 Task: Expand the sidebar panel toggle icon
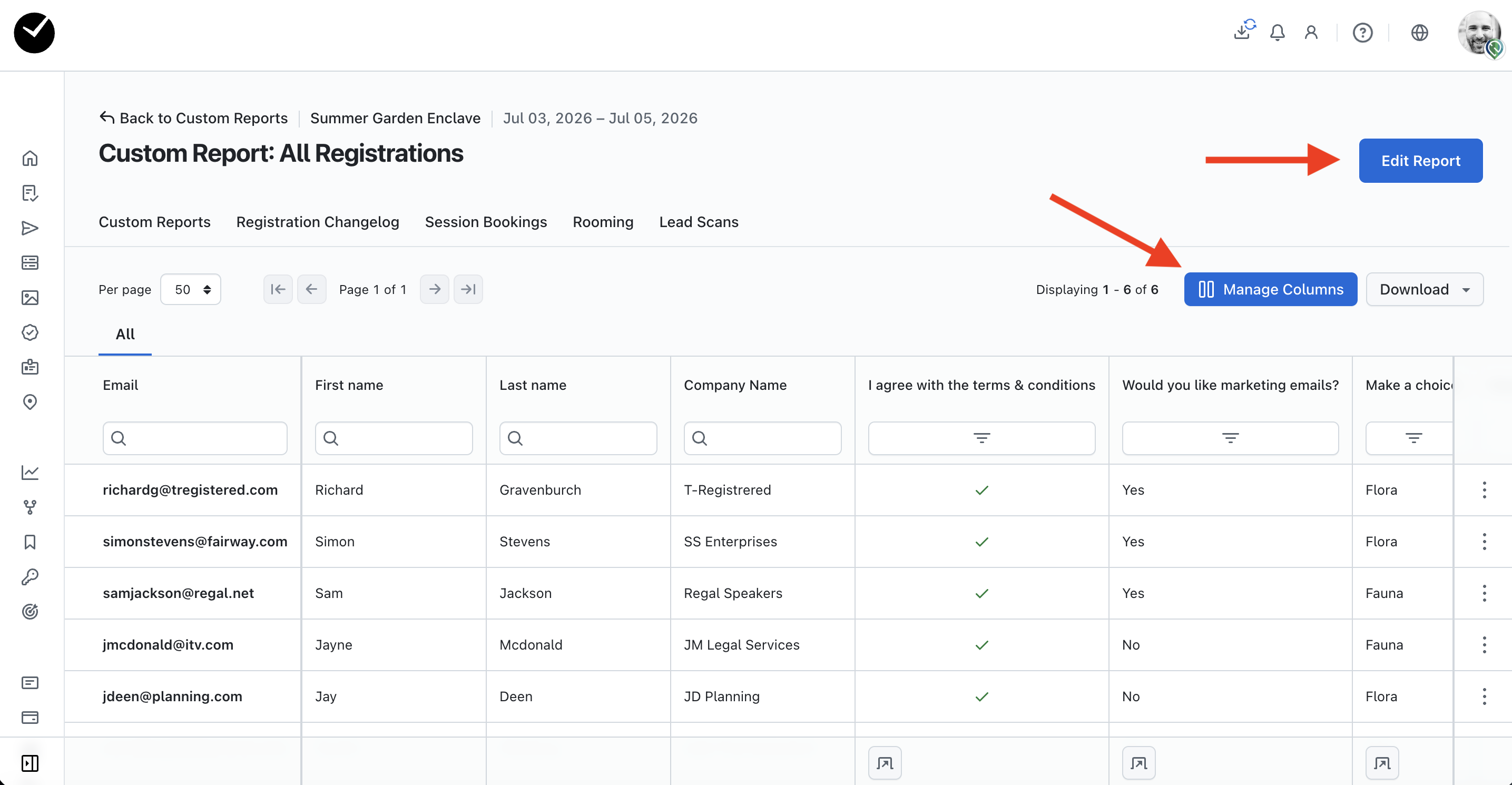[x=30, y=763]
